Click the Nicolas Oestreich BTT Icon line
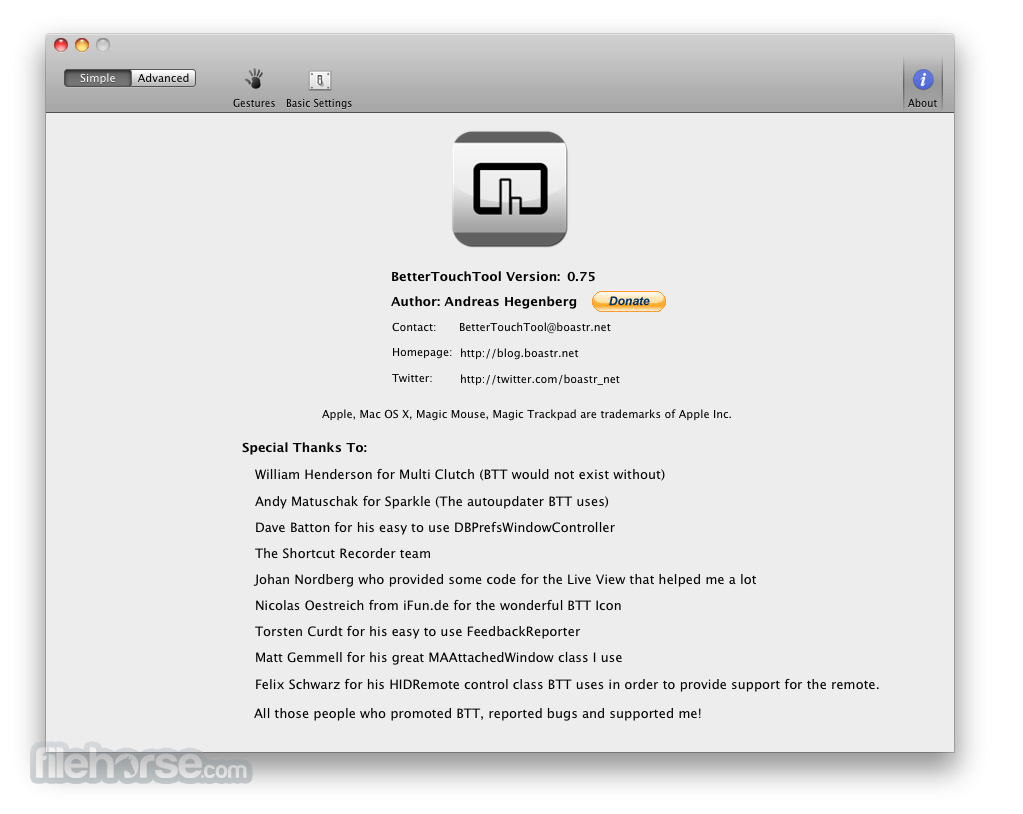This screenshot has height=814, width=1023. (x=438, y=606)
